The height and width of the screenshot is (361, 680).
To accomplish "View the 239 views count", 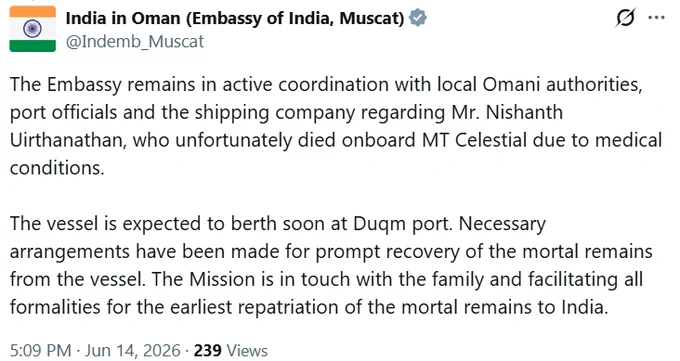I will coord(207,350).
